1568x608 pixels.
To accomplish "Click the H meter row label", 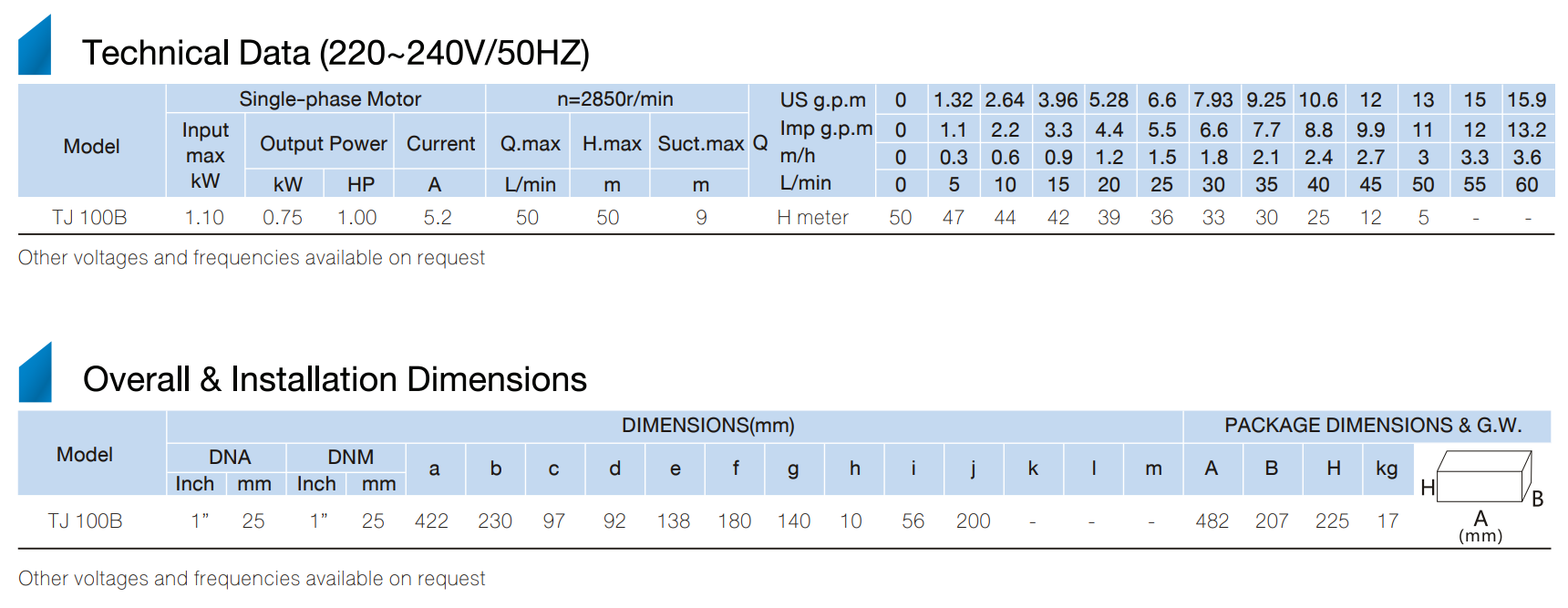I will [x=812, y=218].
